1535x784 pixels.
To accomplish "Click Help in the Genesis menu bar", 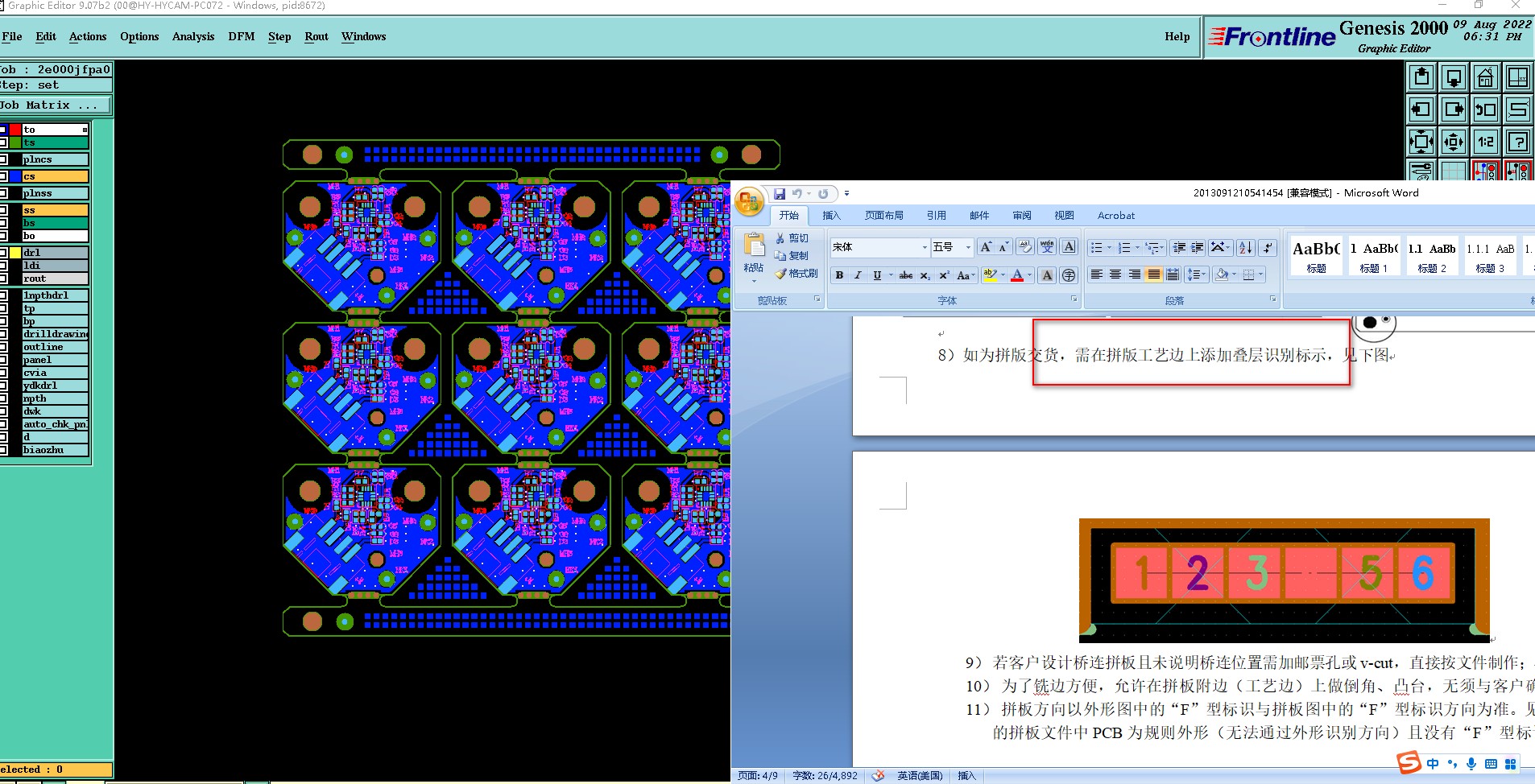I will pos(1177,36).
